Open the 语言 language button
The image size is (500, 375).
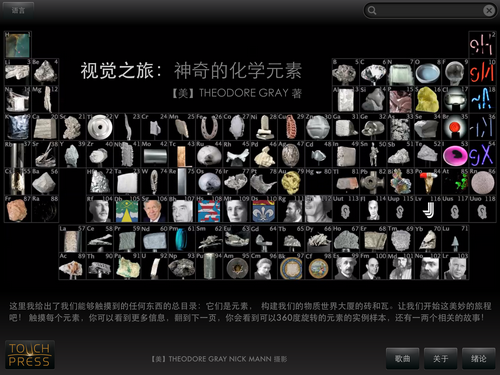tap(18, 10)
